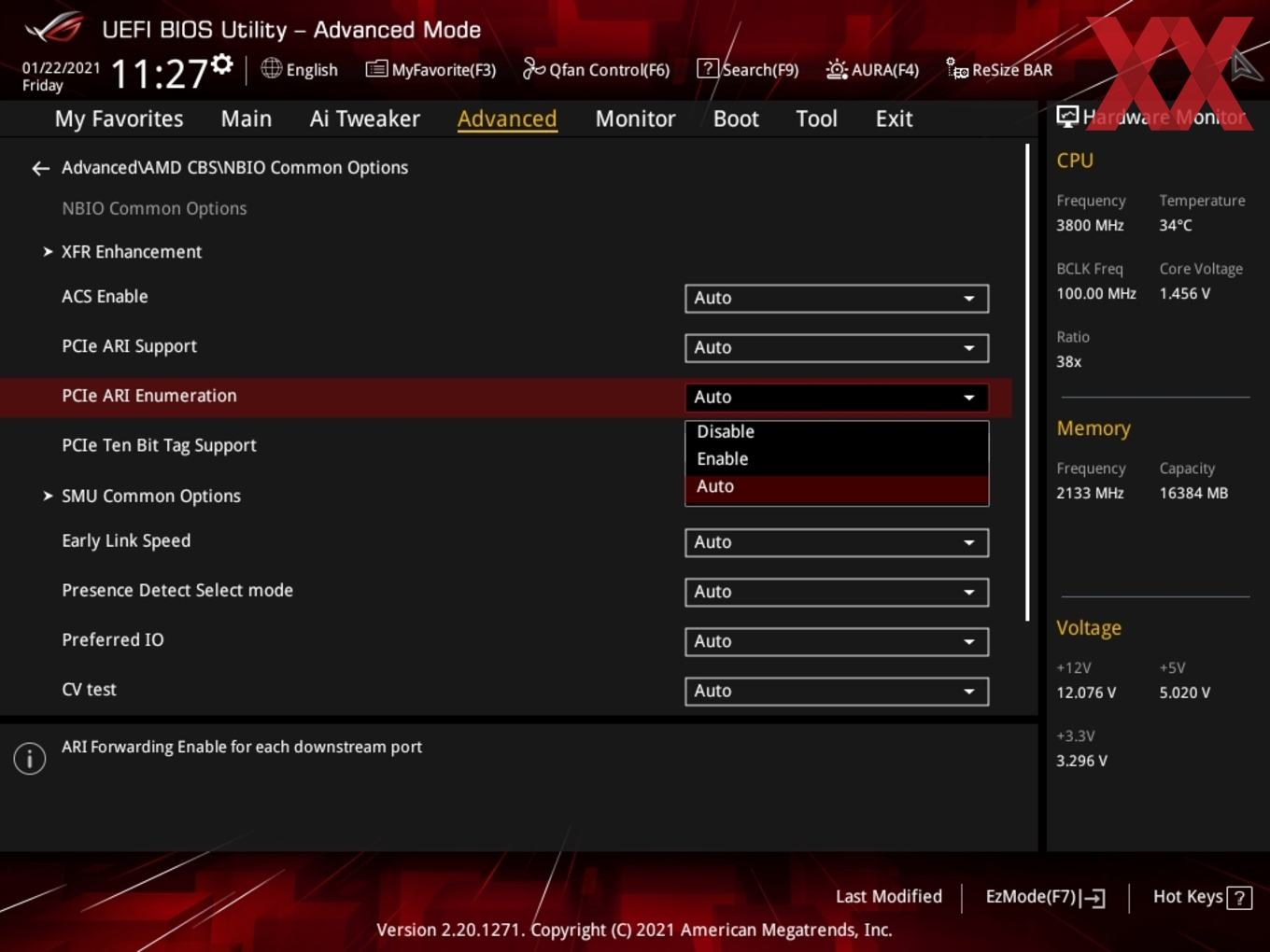Select the Advanced tab
This screenshot has width=1270, height=952.
coord(507,119)
